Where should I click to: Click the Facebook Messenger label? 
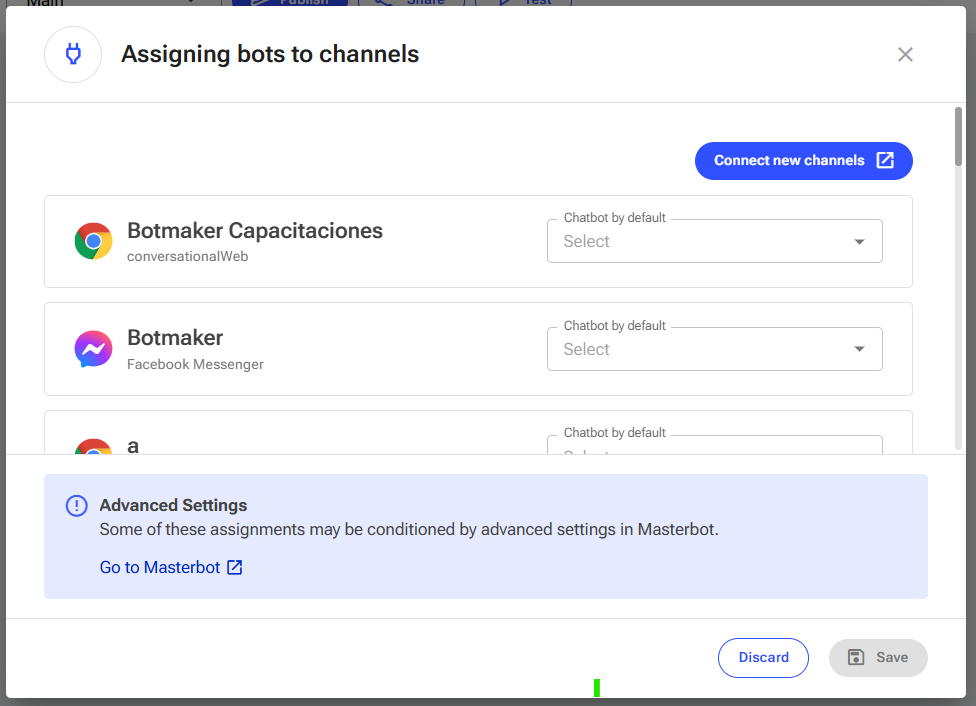point(195,364)
